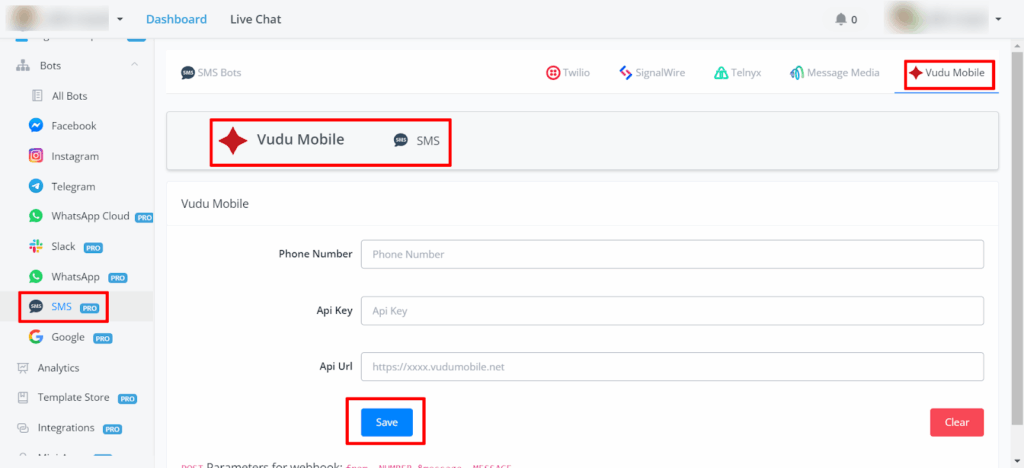
Task: Switch to the SignalWire tab
Action: pos(652,73)
